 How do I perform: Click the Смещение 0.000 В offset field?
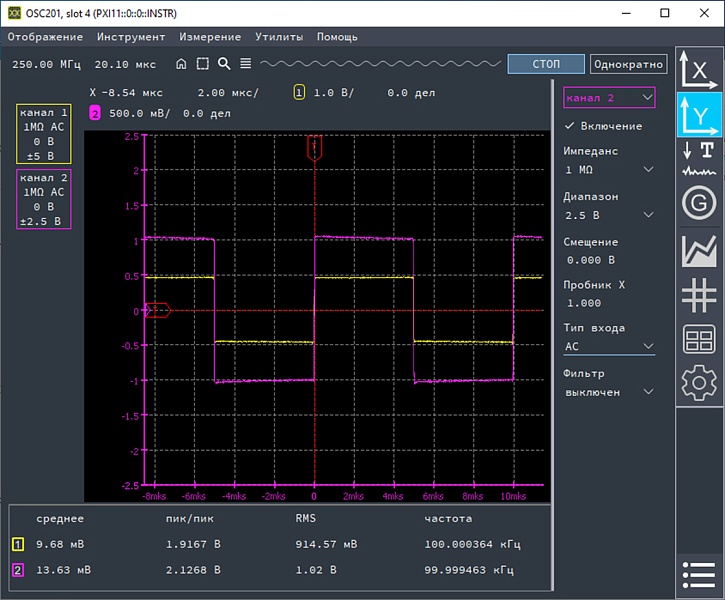tap(592, 259)
